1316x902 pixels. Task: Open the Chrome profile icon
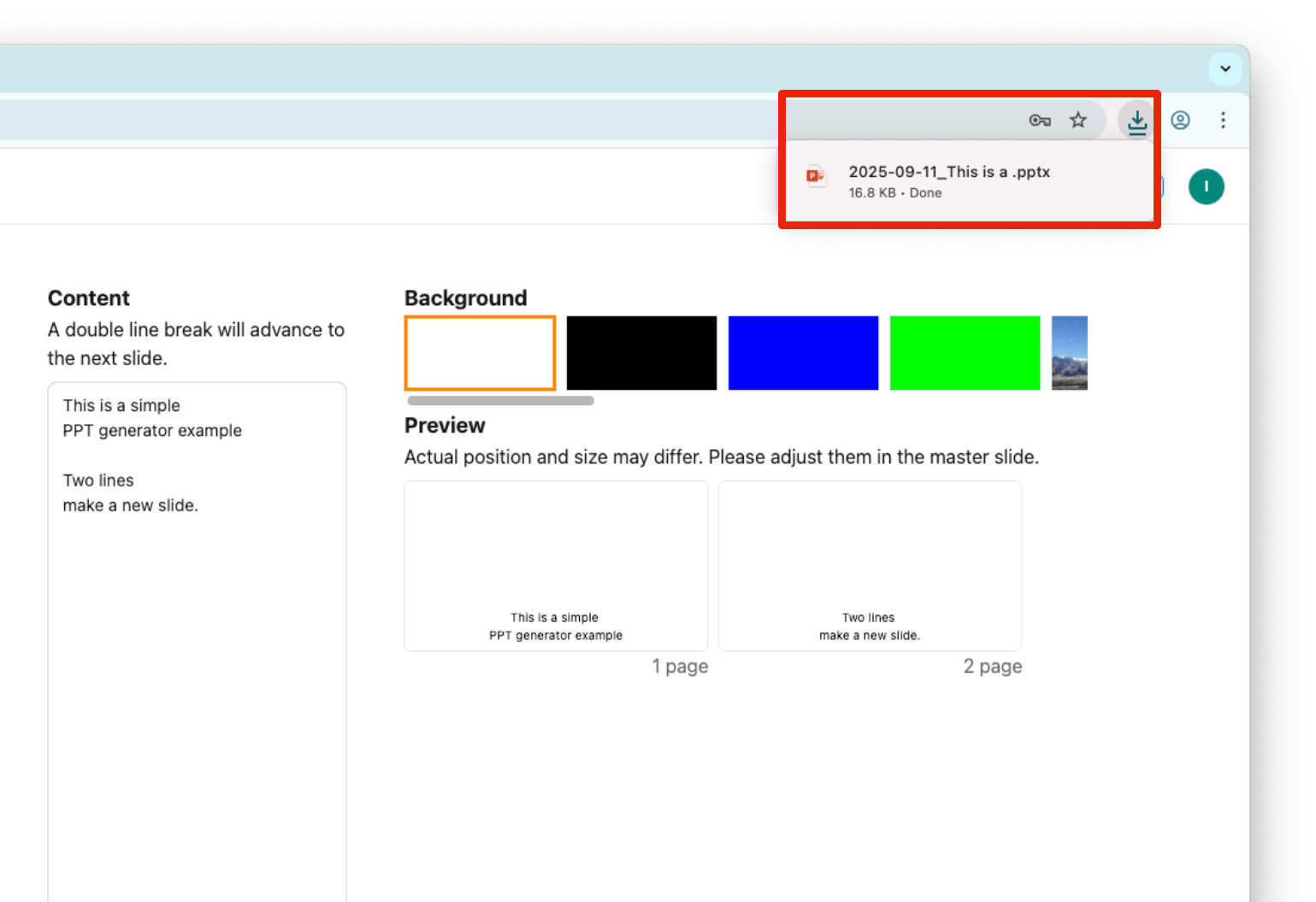[x=1180, y=121]
